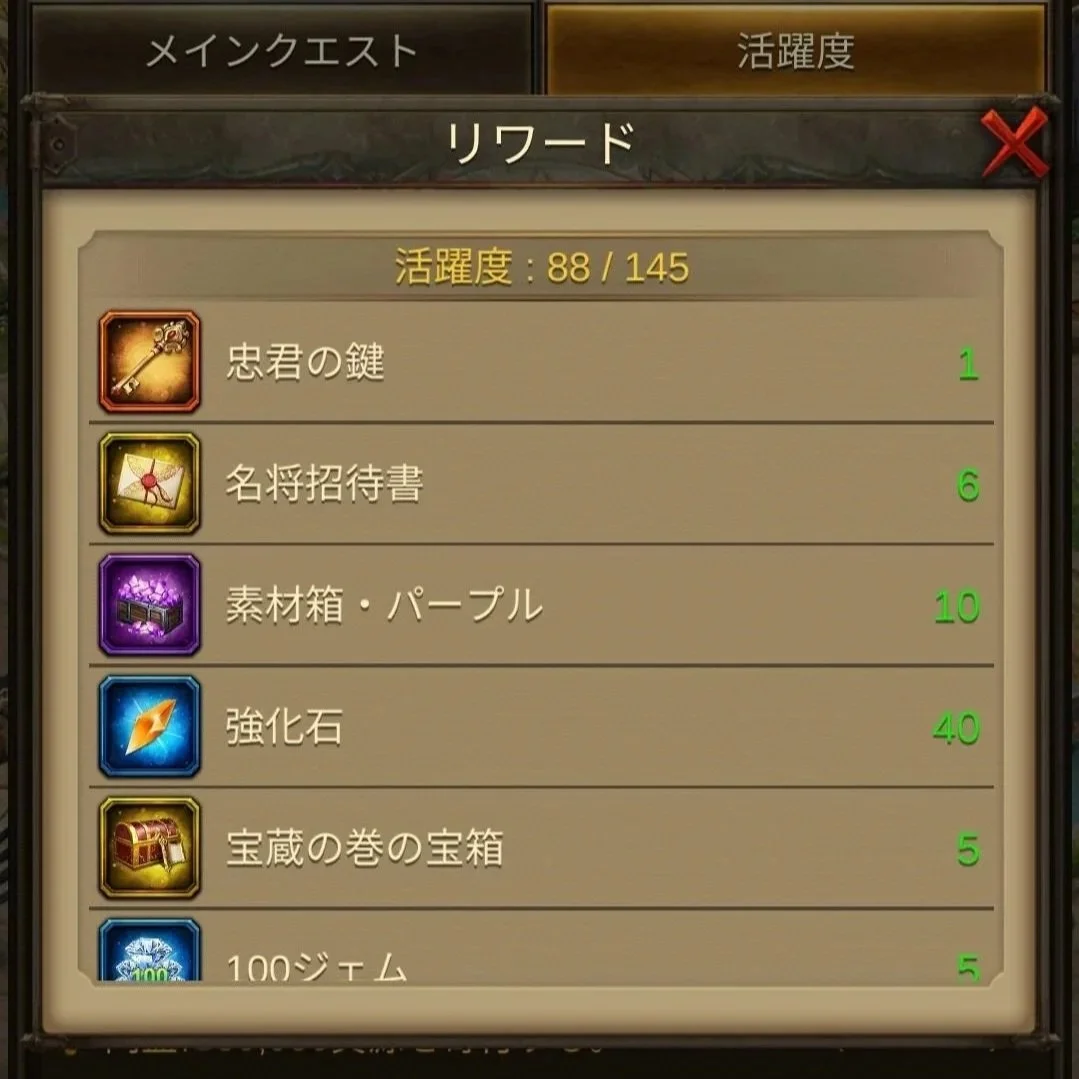Select the 宝蔵の巻の宝箱 reward label
This screenshot has width=1079, height=1079.
click(x=365, y=848)
